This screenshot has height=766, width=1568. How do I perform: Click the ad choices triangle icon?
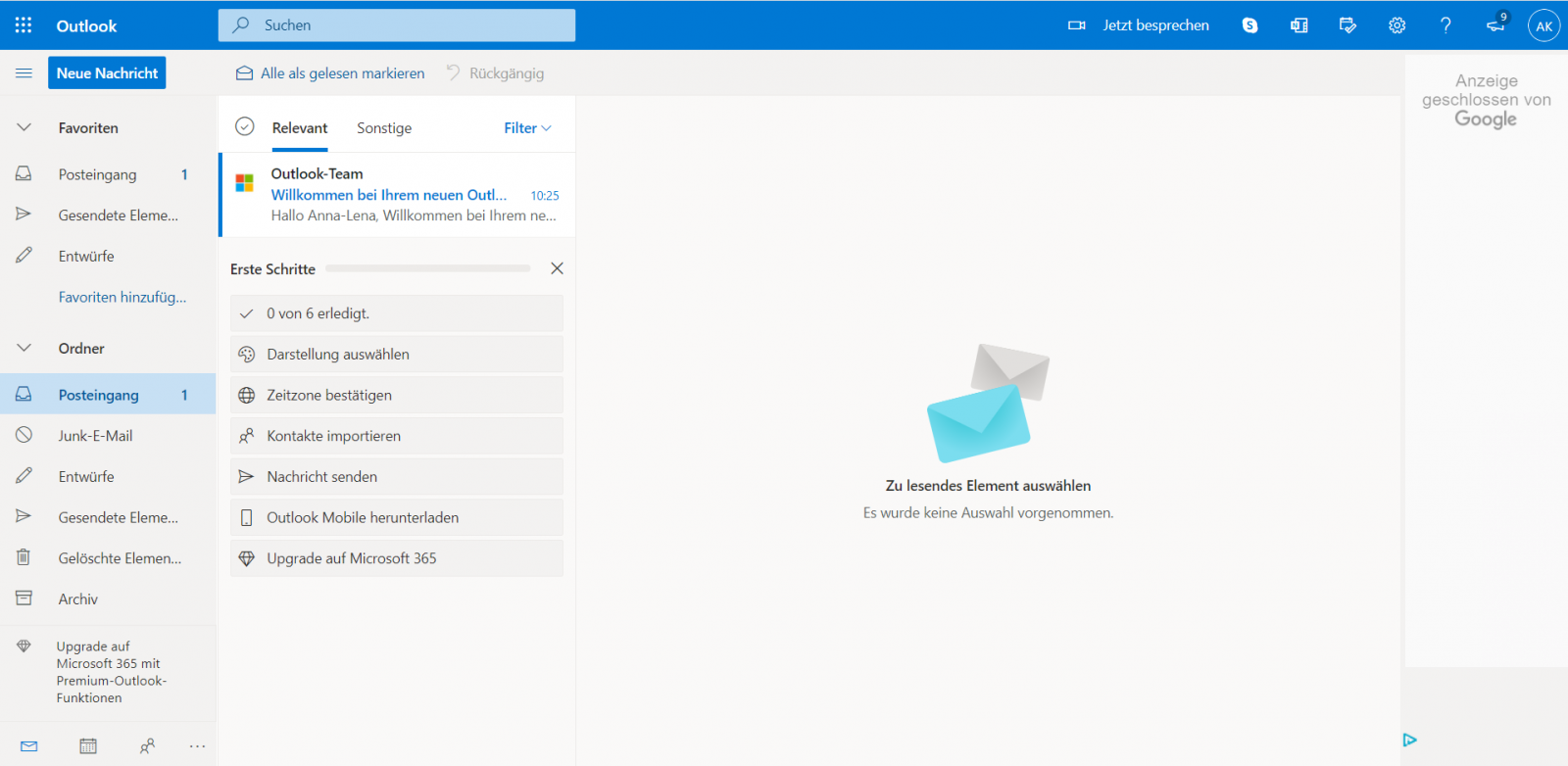(1409, 740)
